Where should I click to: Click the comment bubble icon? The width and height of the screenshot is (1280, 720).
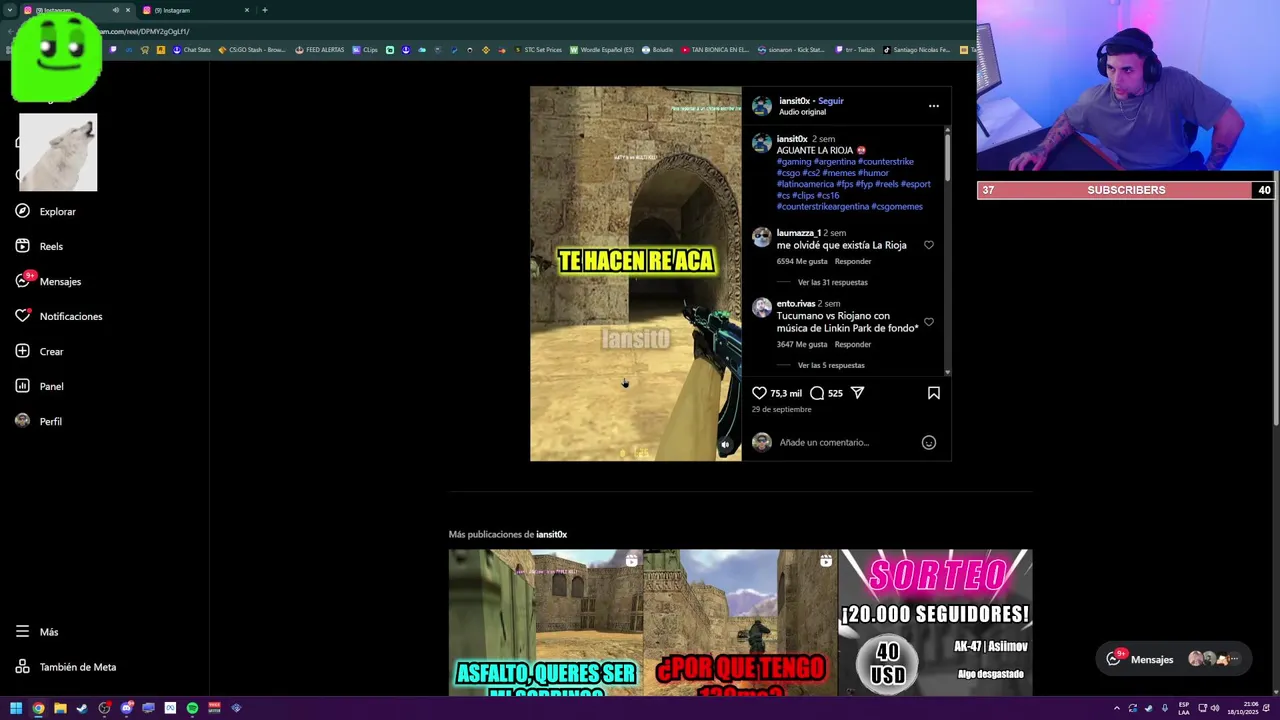click(817, 393)
